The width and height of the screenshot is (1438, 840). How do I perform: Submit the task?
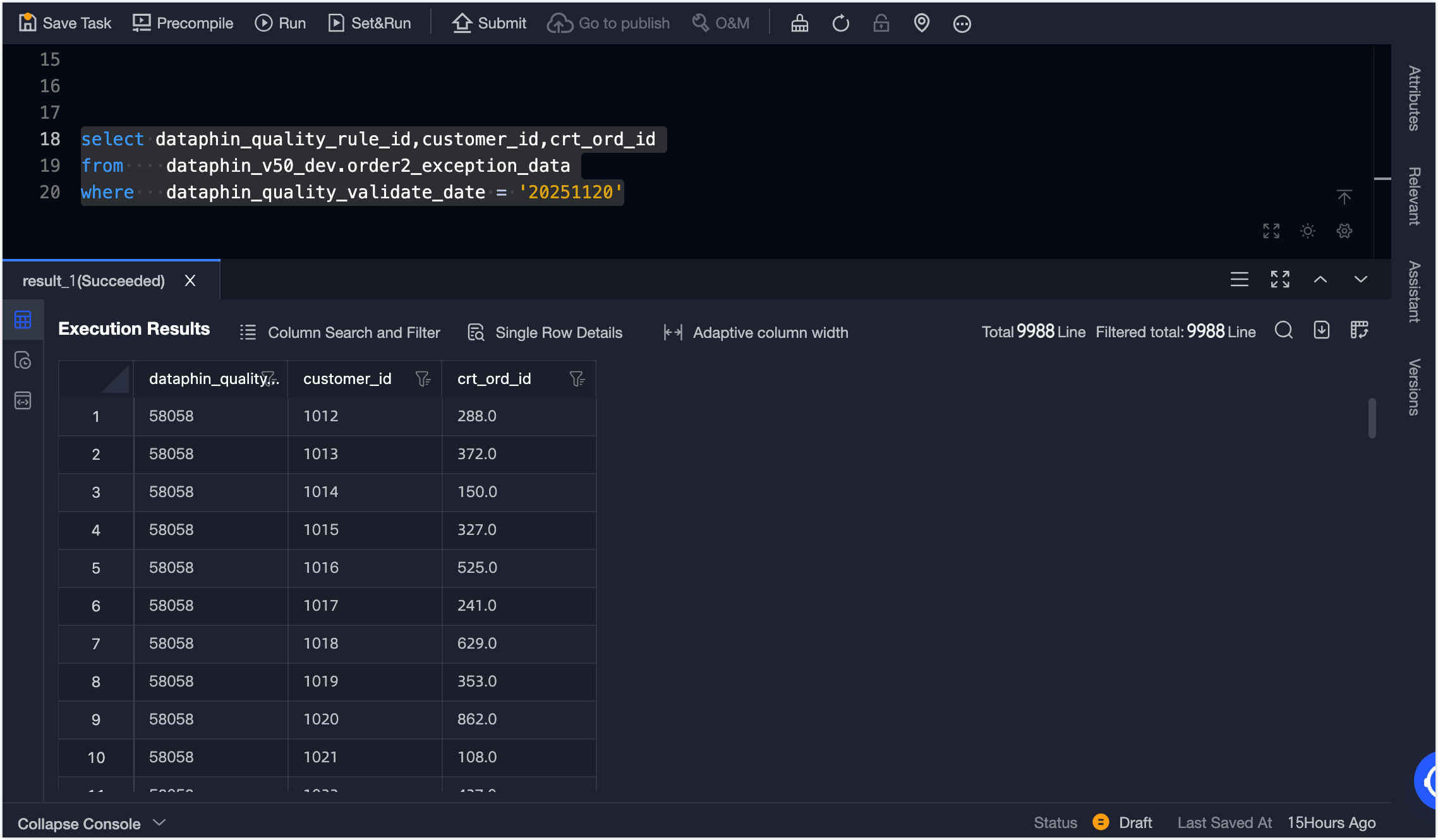click(489, 23)
